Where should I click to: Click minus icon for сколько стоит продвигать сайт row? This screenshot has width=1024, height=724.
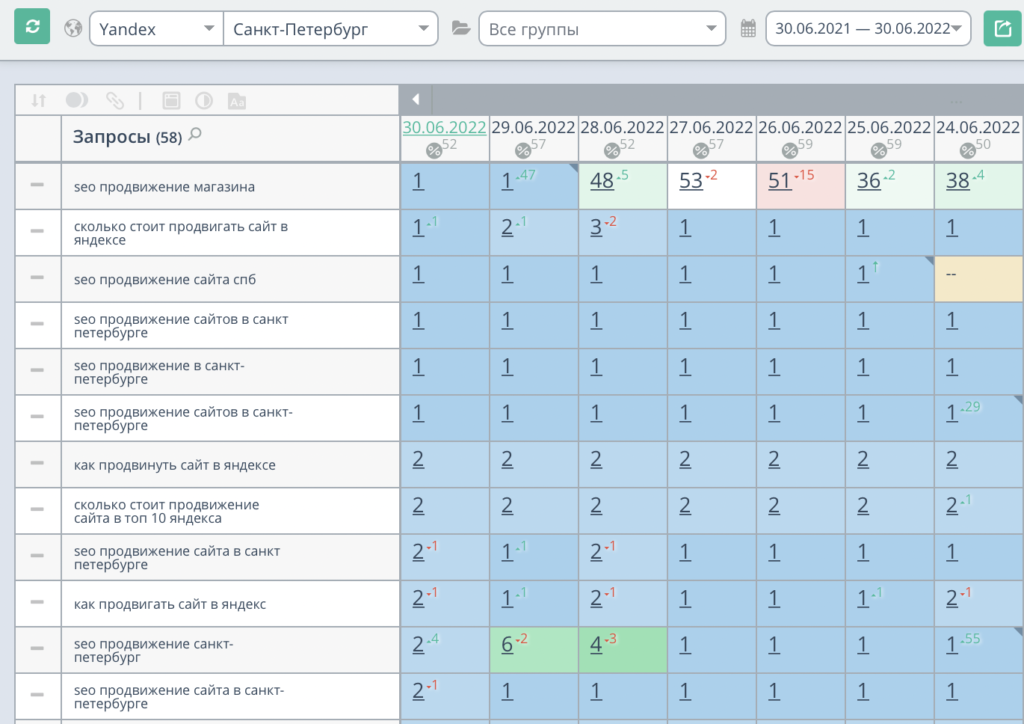[37, 231]
